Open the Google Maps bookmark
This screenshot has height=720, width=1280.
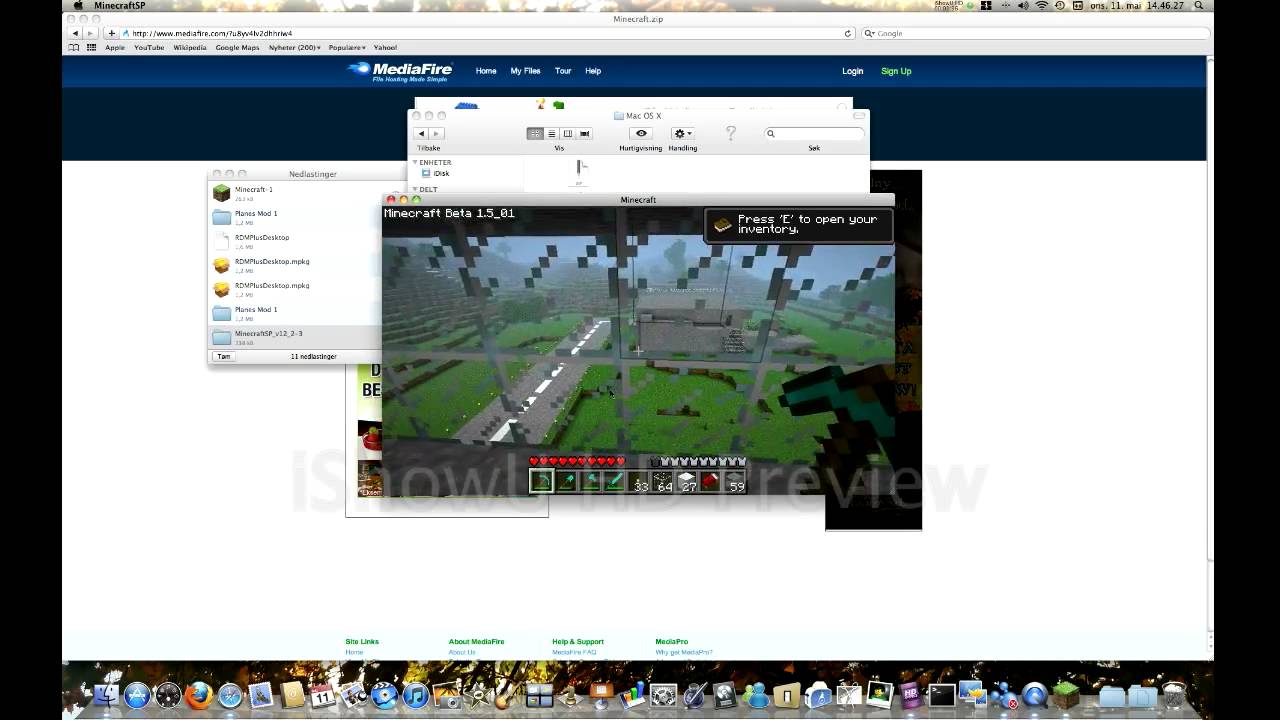click(237, 47)
